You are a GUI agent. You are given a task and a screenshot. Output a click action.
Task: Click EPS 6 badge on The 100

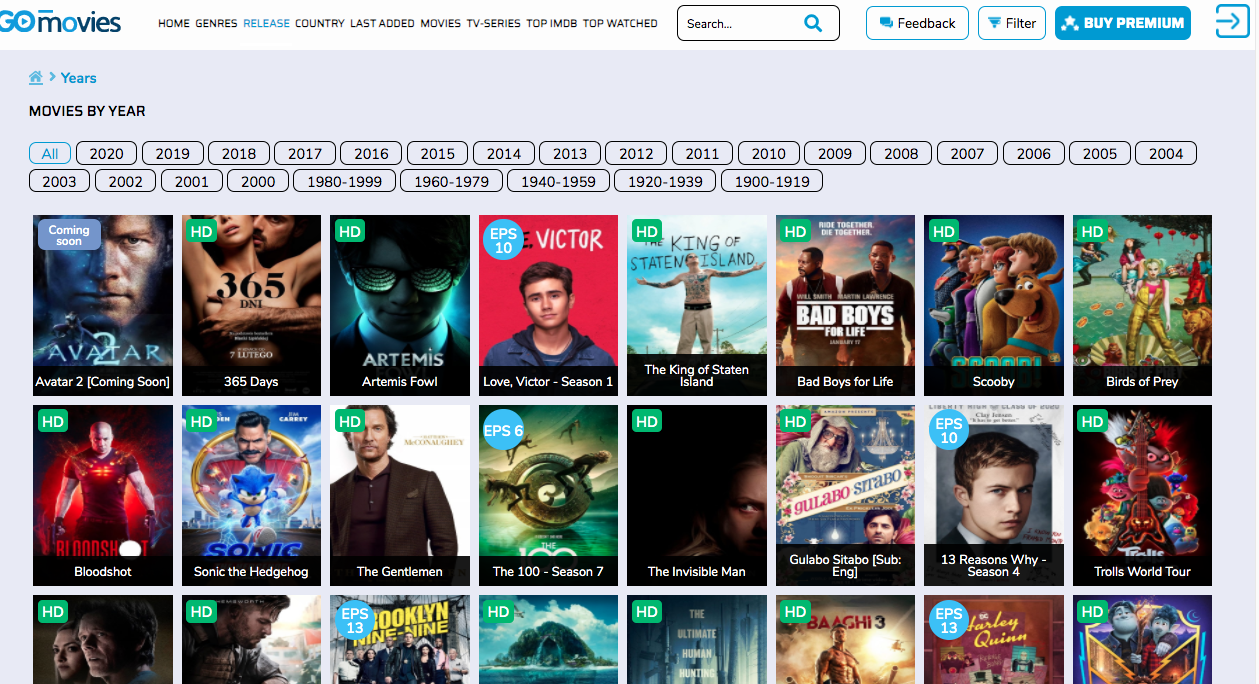coord(503,431)
